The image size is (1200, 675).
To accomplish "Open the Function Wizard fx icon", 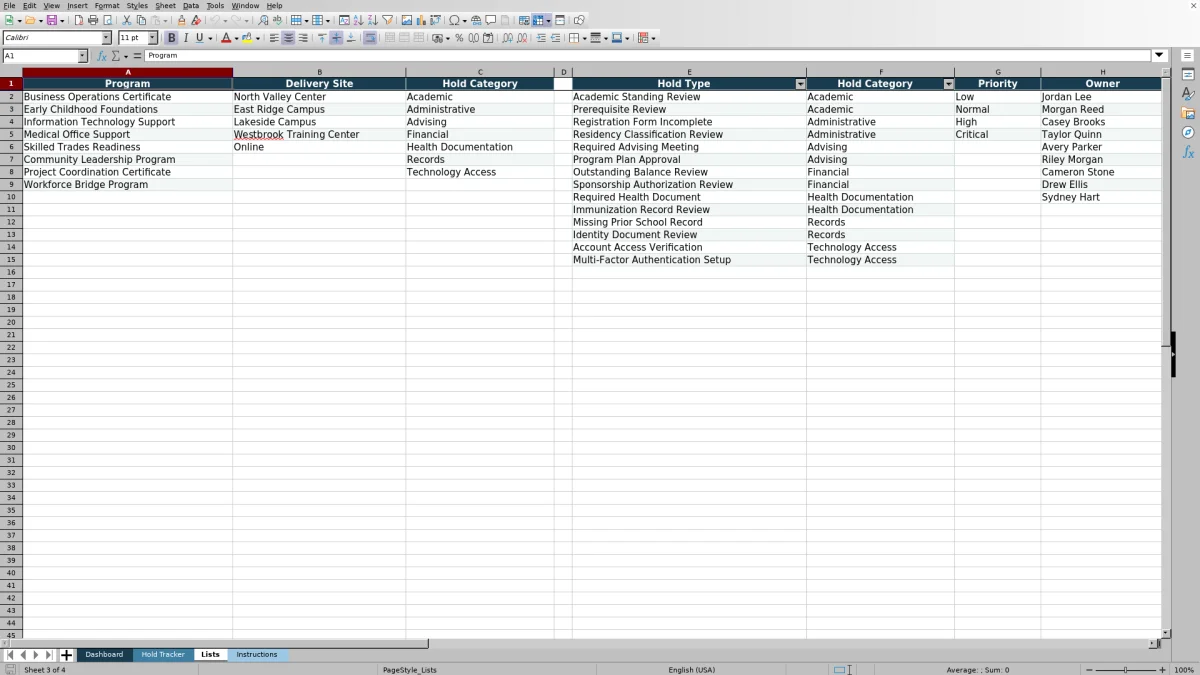I will point(101,56).
